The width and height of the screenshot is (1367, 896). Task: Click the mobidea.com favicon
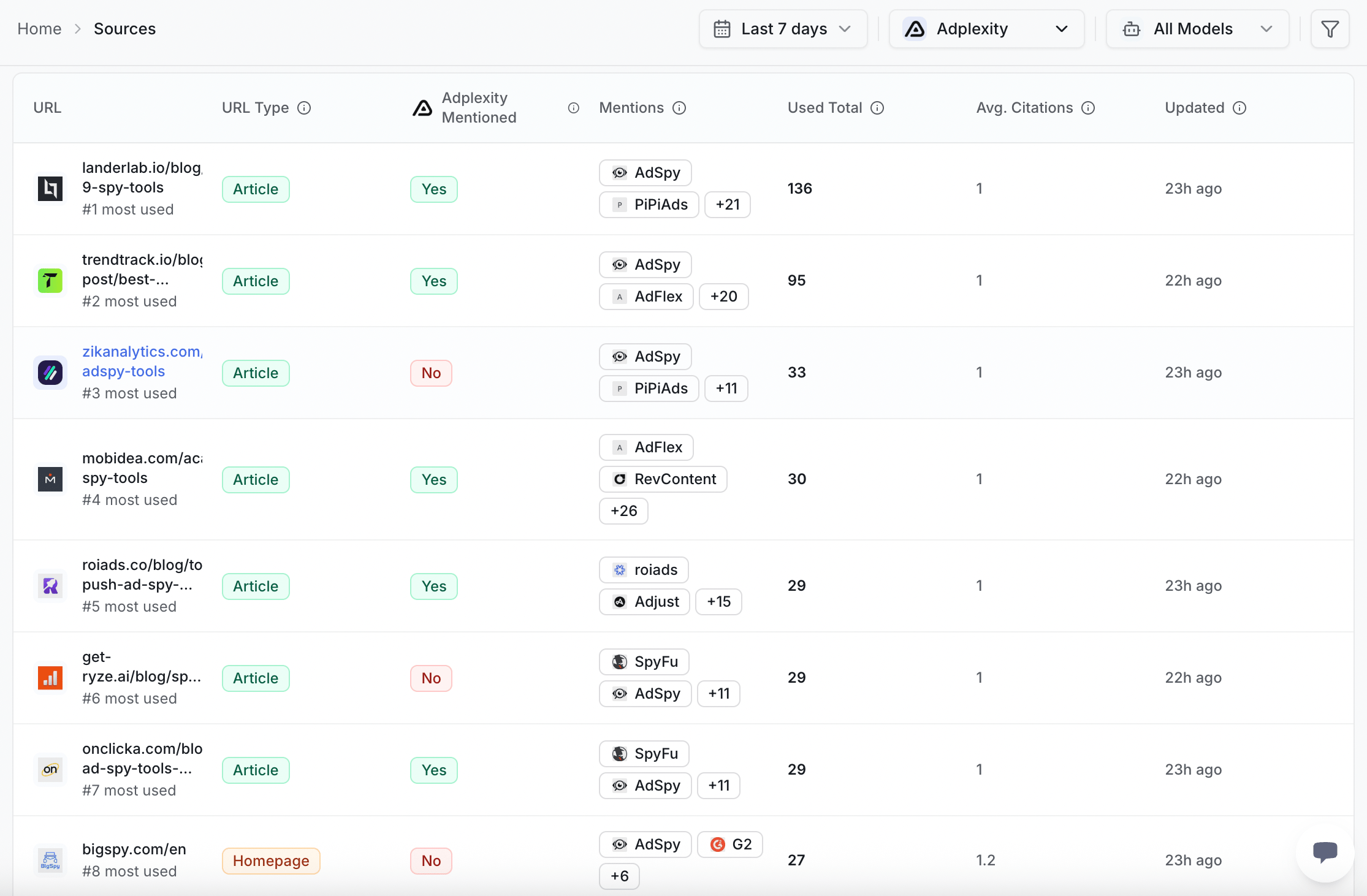coord(50,479)
